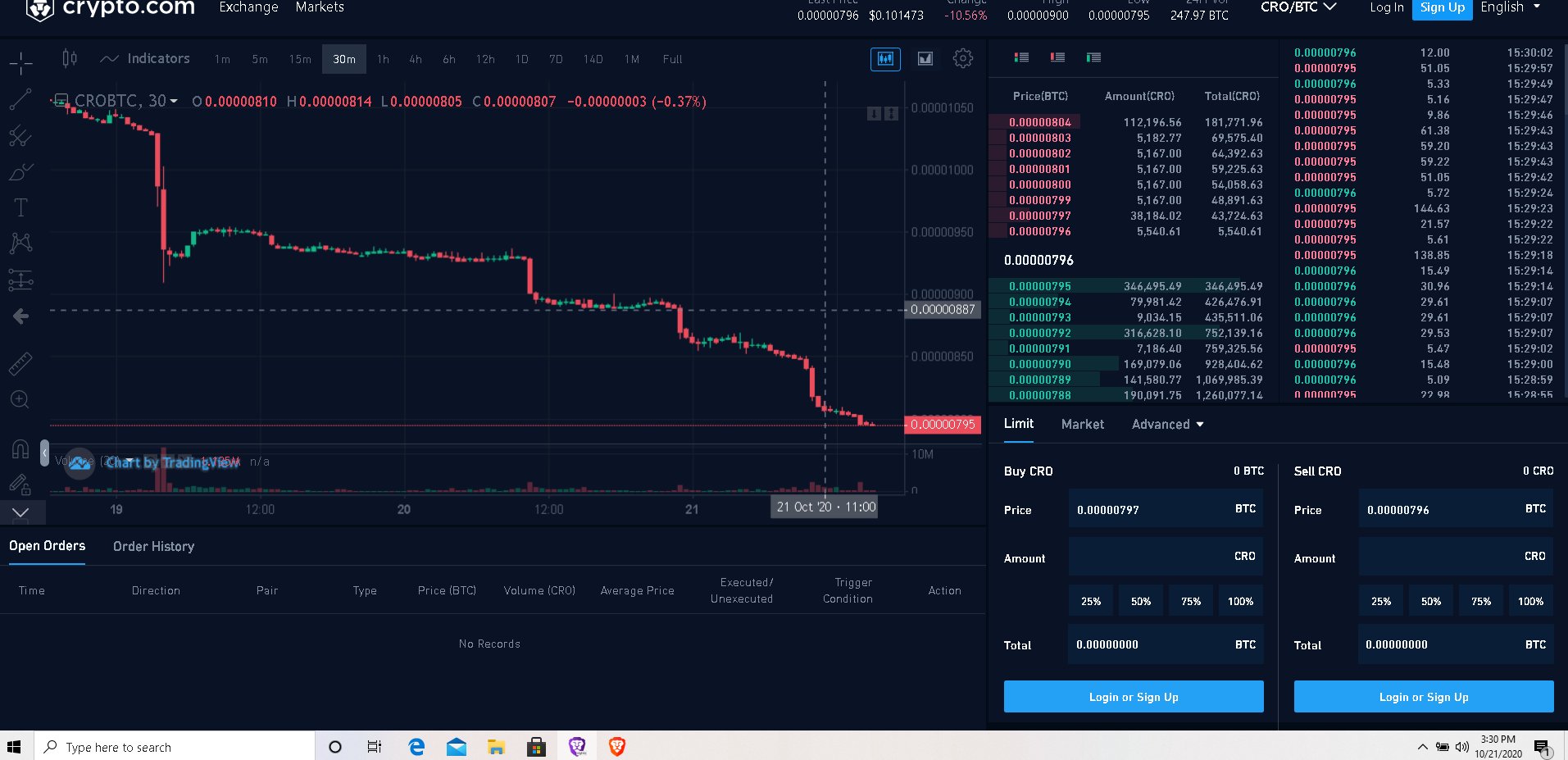Click the zoom in magnifier tool
Viewport: 1568px width, 760px height.
pos(20,399)
